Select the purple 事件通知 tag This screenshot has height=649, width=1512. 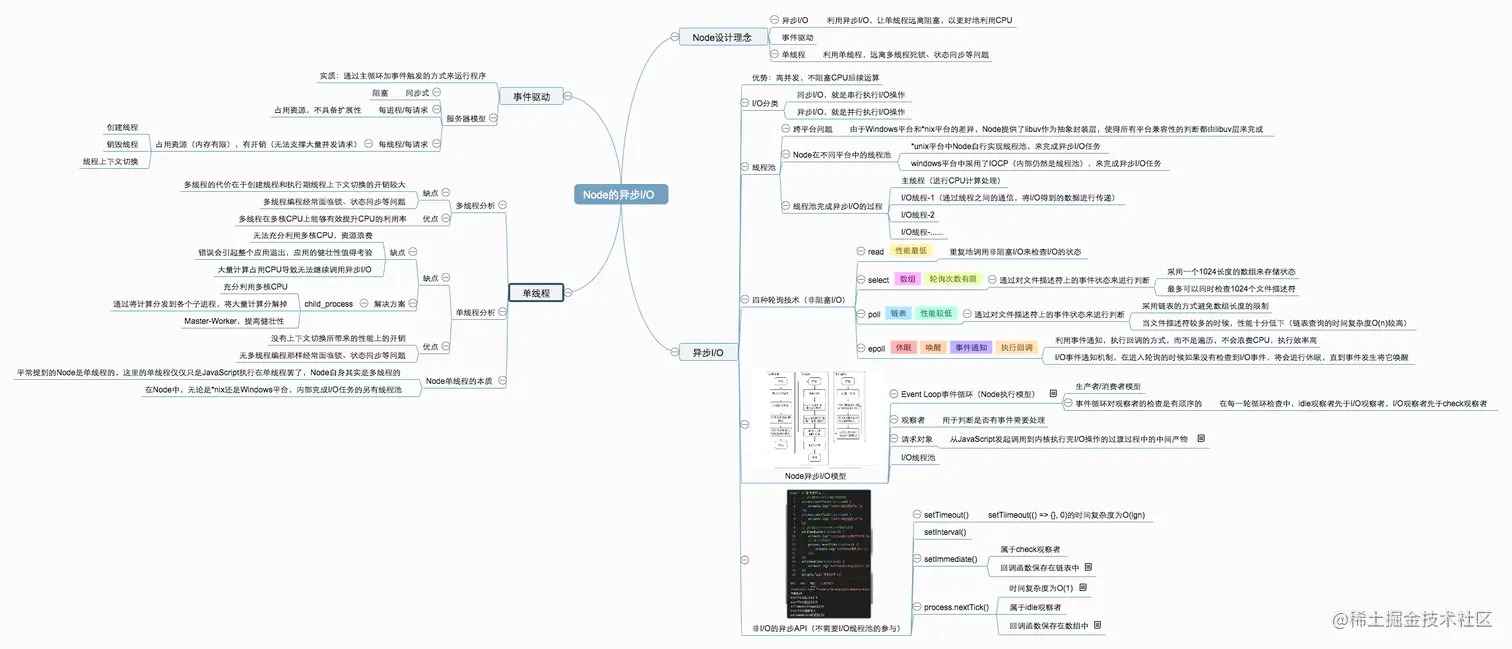(970, 348)
